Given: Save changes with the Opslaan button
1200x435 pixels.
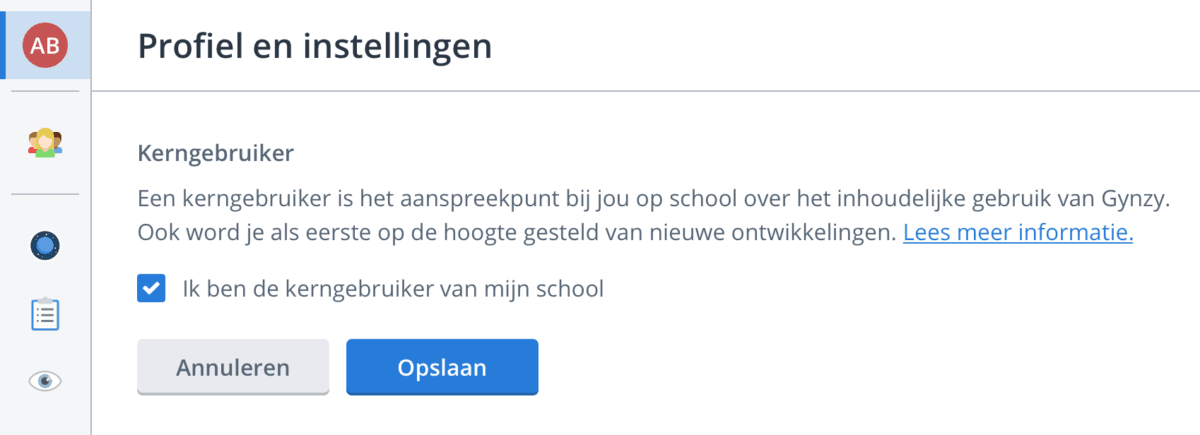Looking at the screenshot, I should 442,367.
